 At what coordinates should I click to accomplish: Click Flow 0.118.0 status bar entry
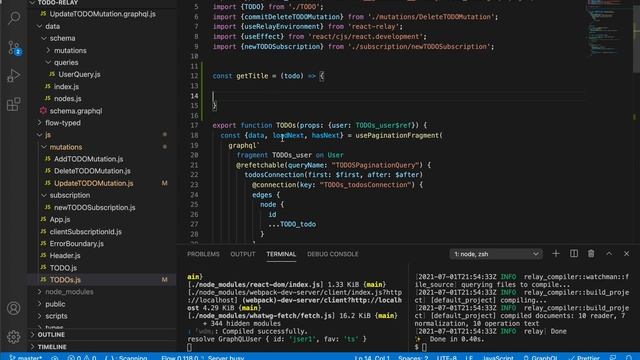[180, 358]
